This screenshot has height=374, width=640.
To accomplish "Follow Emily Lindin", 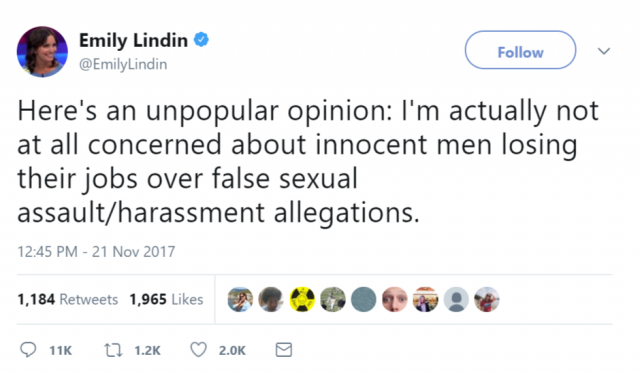I will click(520, 50).
